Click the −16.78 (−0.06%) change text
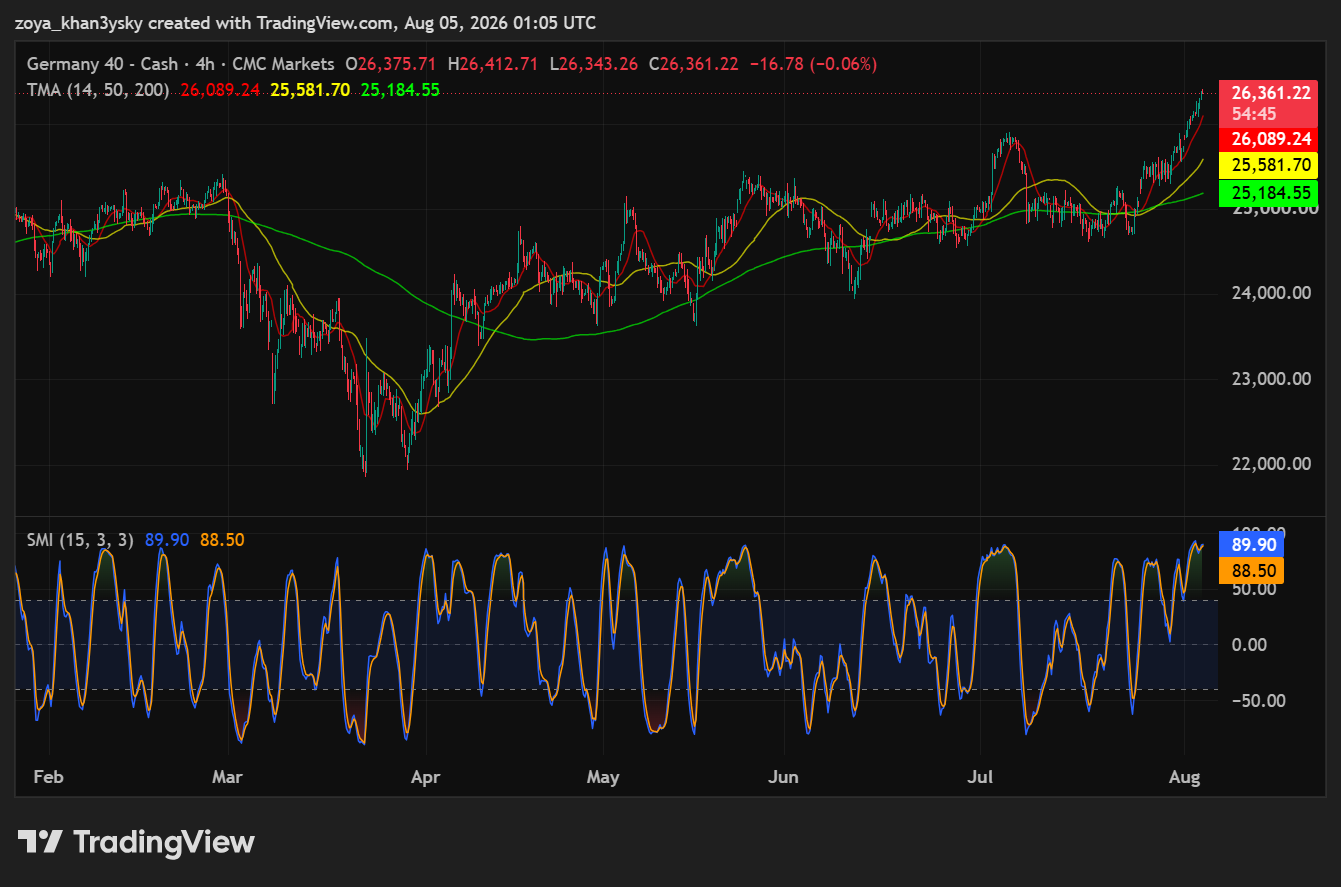1341x887 pixels. pos(813,64)
